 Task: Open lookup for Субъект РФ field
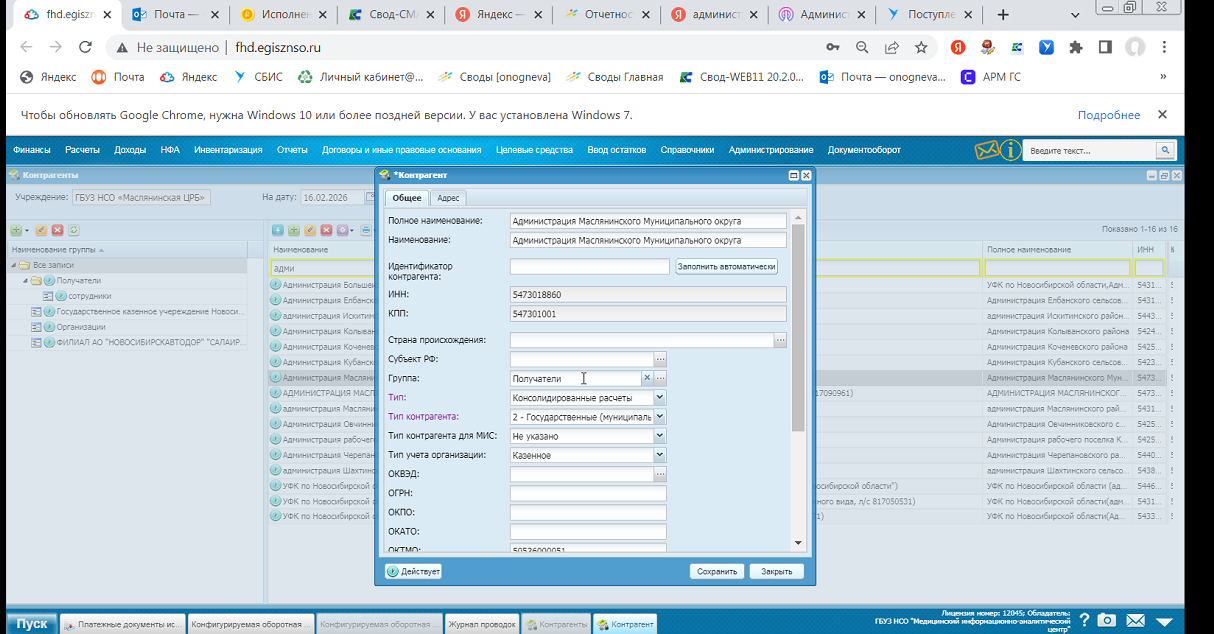[x=660, y=359]
